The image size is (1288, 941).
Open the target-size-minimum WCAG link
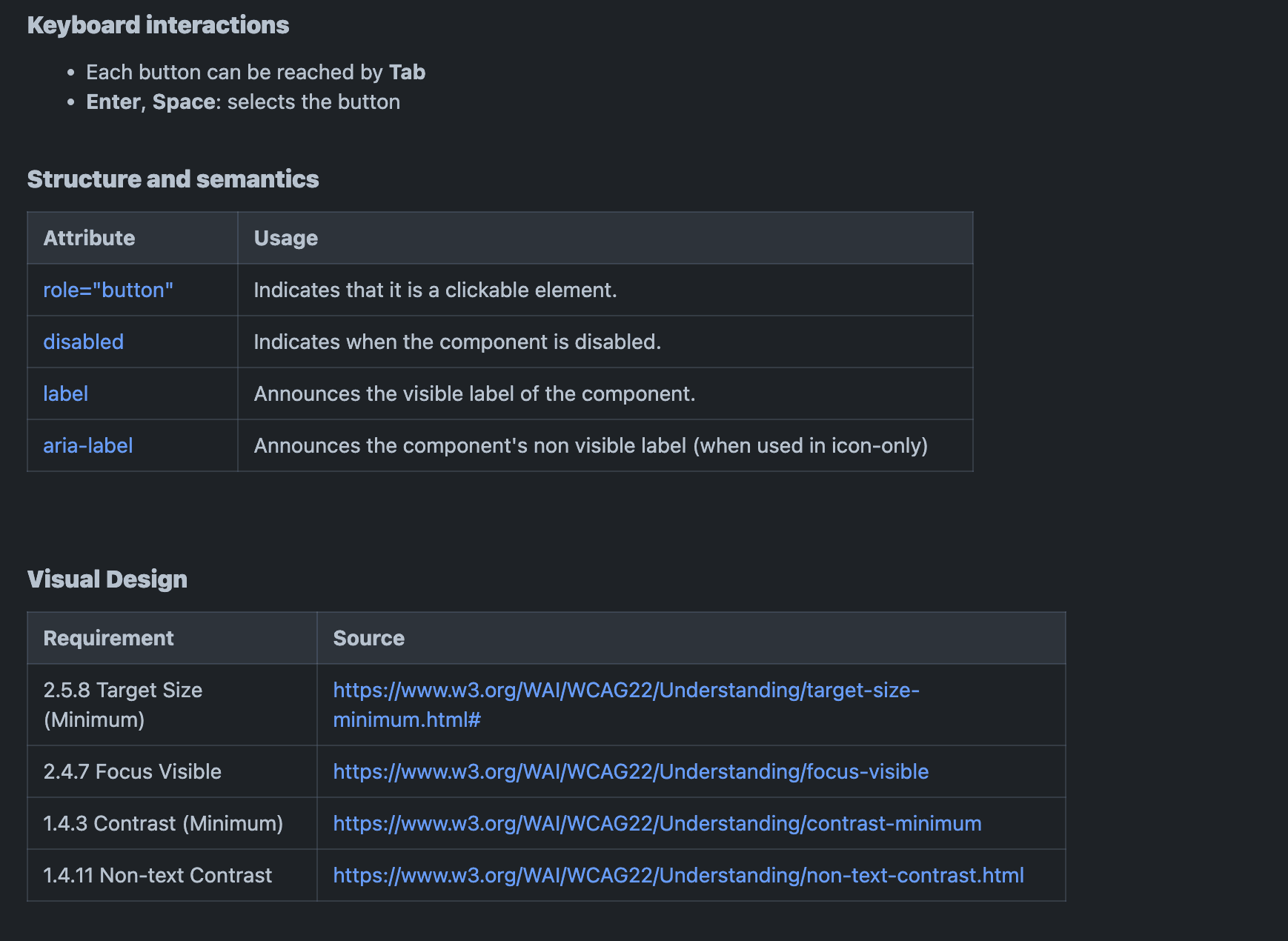pyautogui.click(x=625, y=690)
